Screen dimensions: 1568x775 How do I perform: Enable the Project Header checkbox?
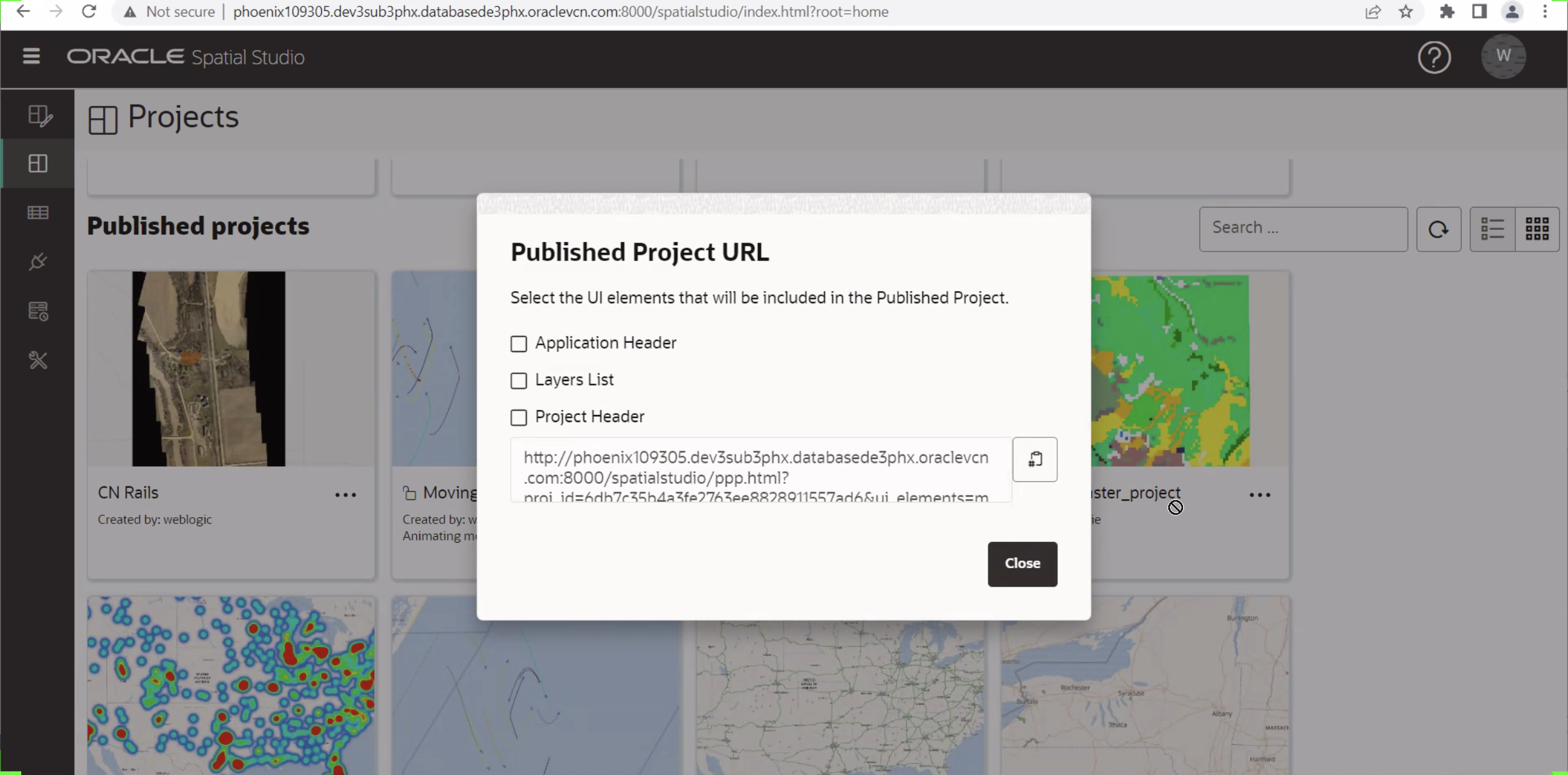tap(518, 418)
